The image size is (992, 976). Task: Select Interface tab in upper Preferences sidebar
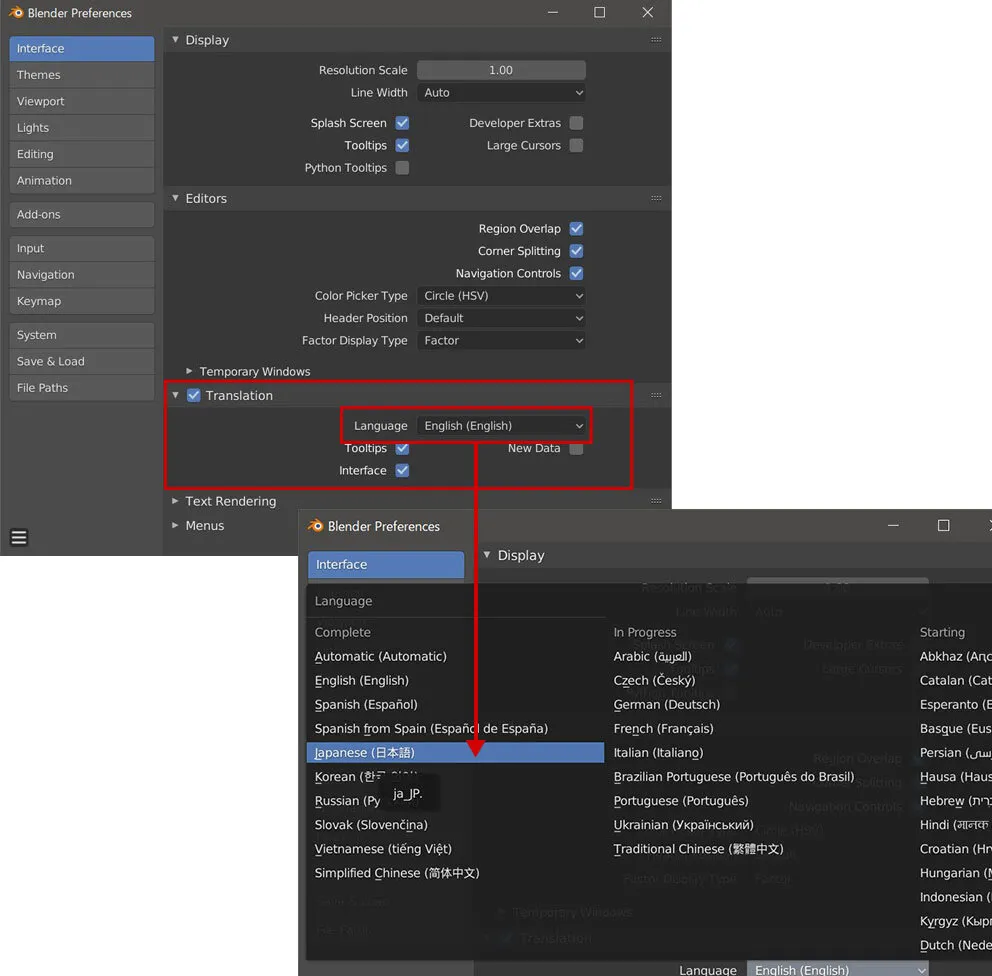[x=82, y=49]
